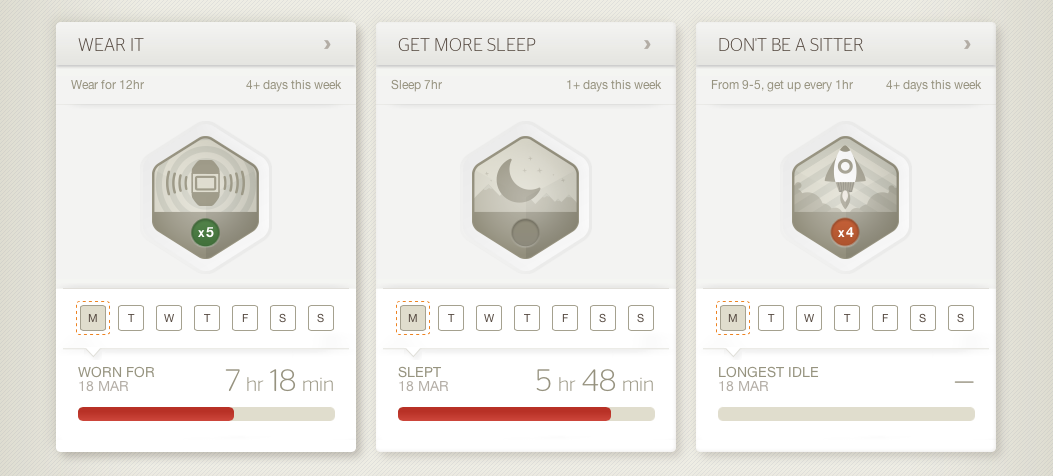Expand the Don't Be a Sitter chevron
Screen dimensions: 1053x476
[x=967, y=44]
